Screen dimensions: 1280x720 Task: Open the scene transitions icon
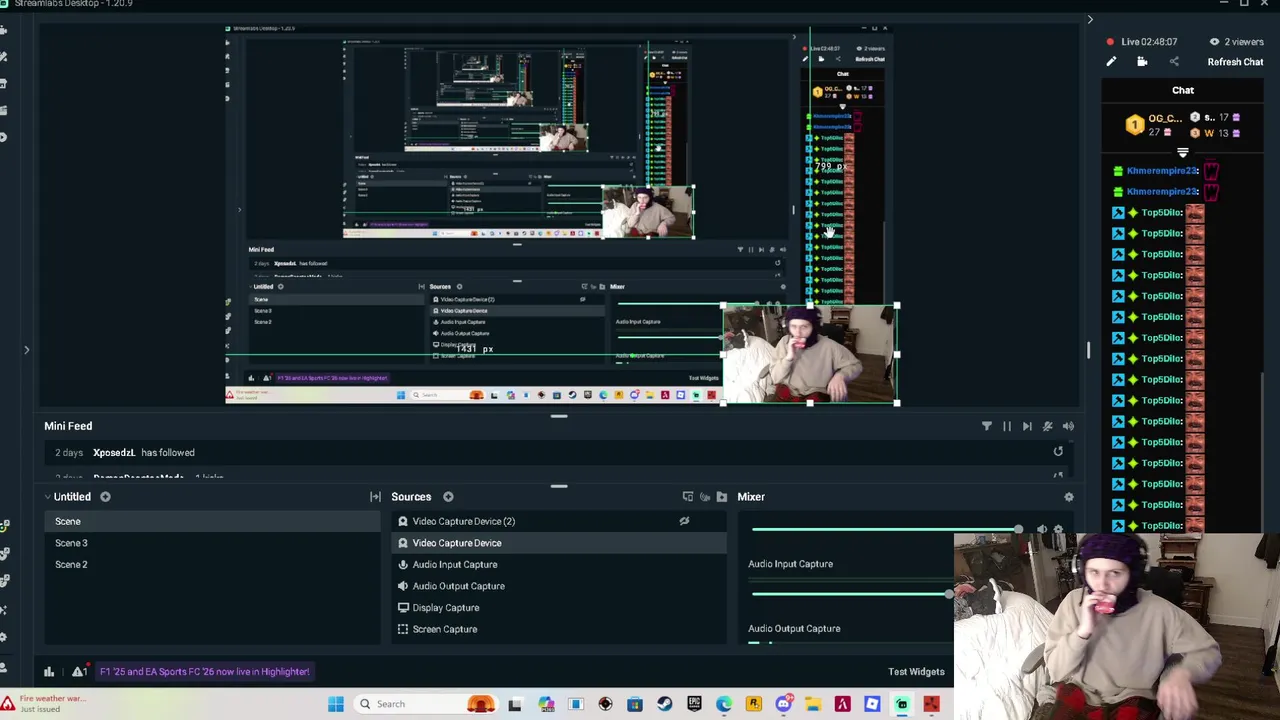click(375, 497)
